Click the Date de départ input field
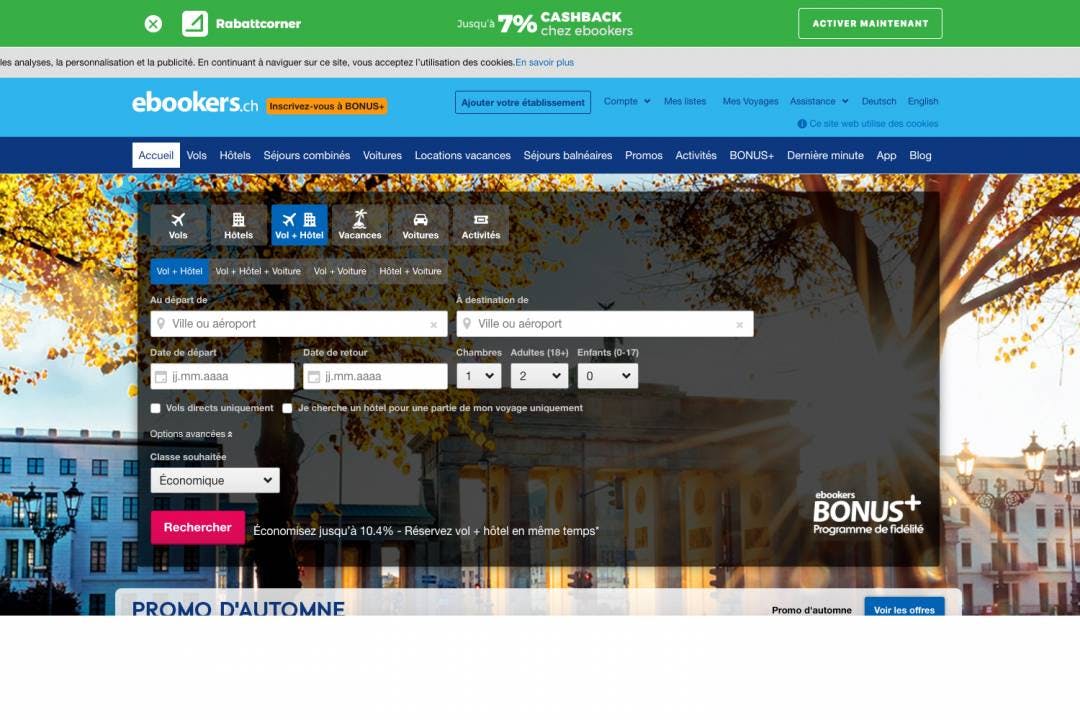 [x=222, y=375]
